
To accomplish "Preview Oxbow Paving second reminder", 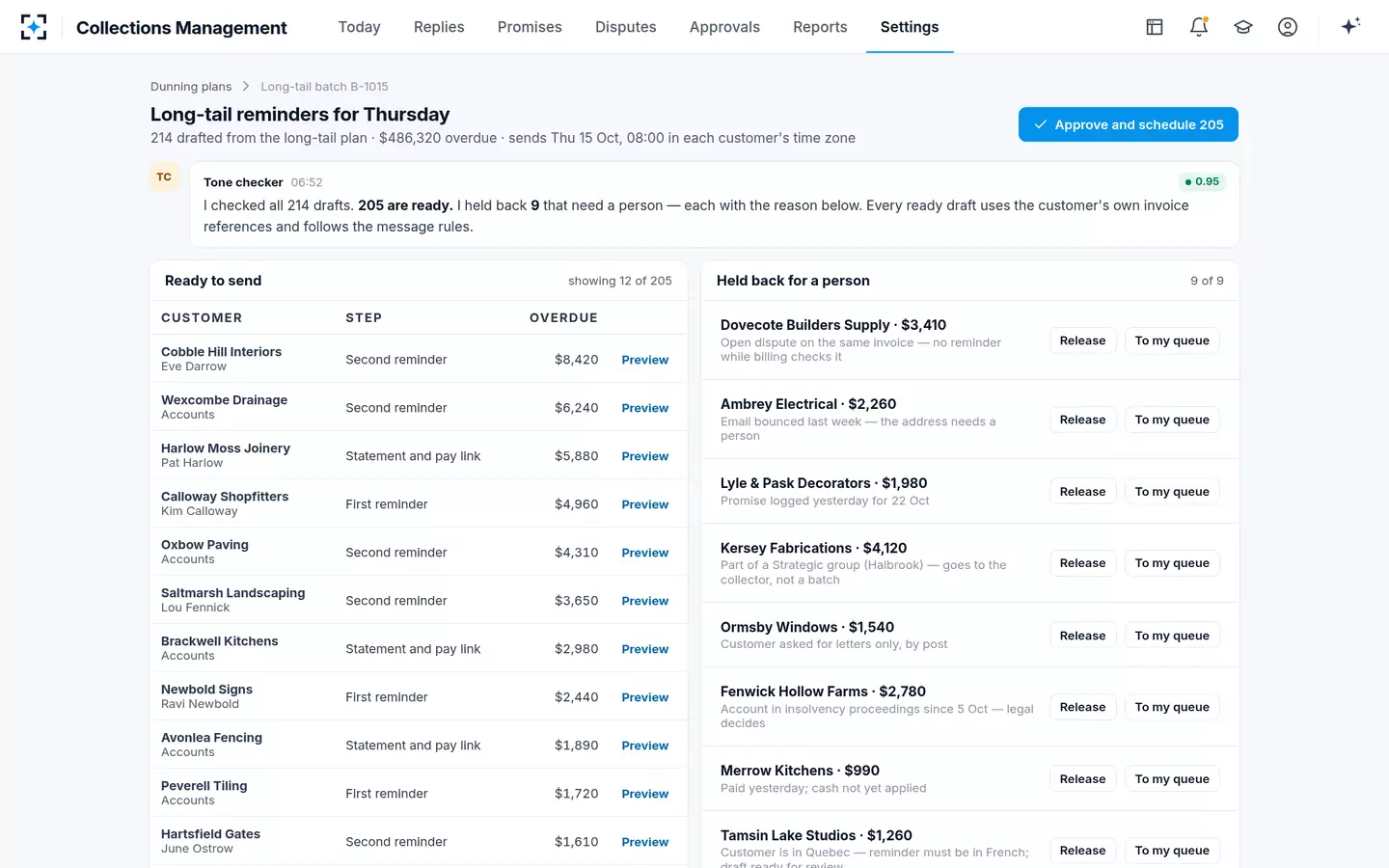I will 645,553.
